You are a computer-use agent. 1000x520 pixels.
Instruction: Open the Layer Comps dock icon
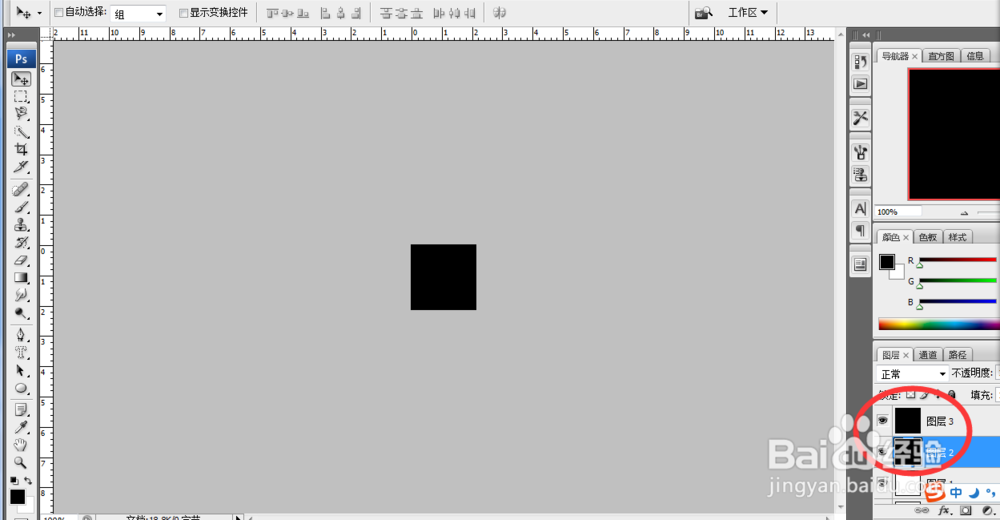click(x=860, y=265)
